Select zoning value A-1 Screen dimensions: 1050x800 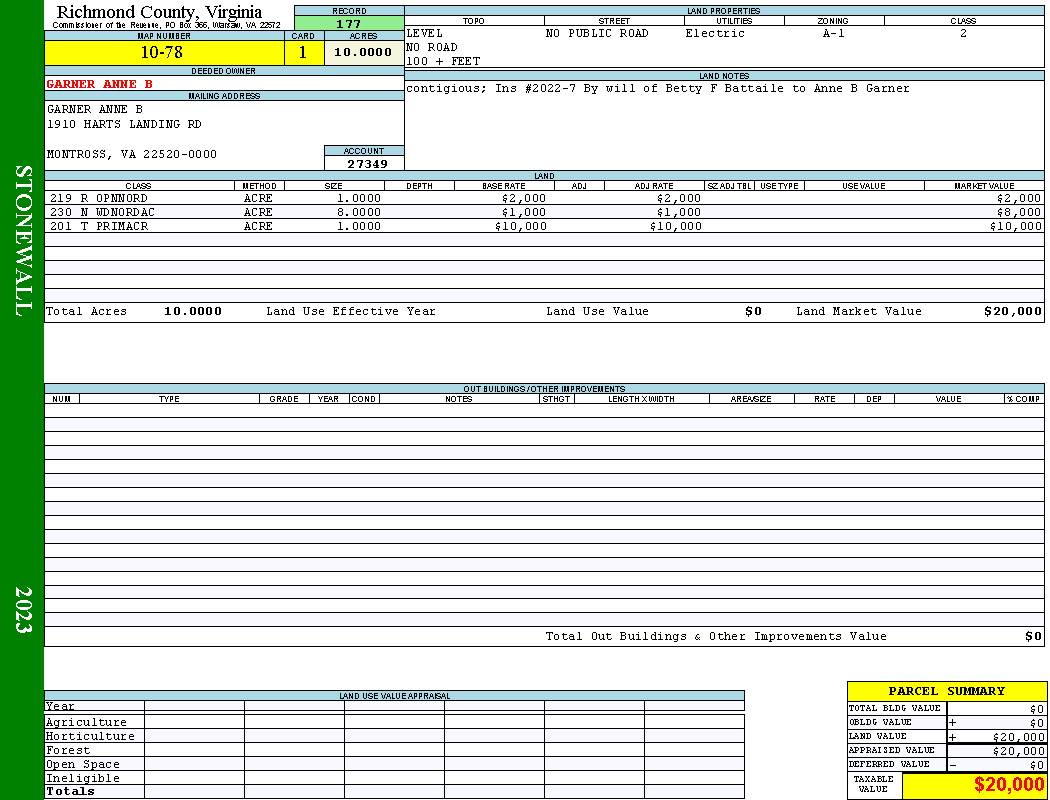pos(834,33)
